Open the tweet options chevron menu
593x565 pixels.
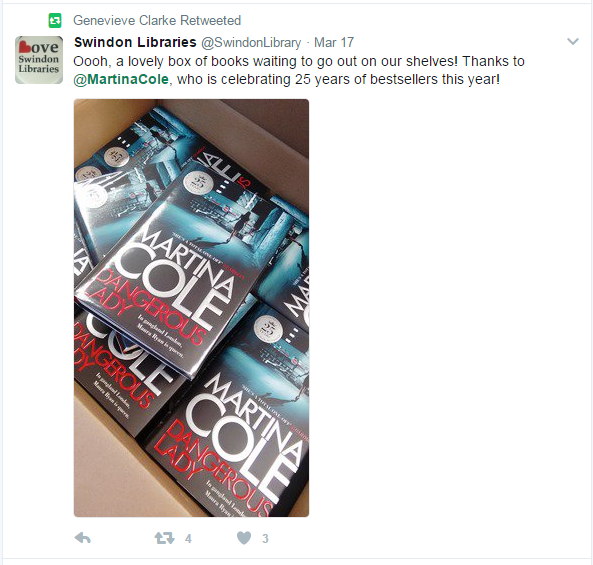tap(573, 42)
